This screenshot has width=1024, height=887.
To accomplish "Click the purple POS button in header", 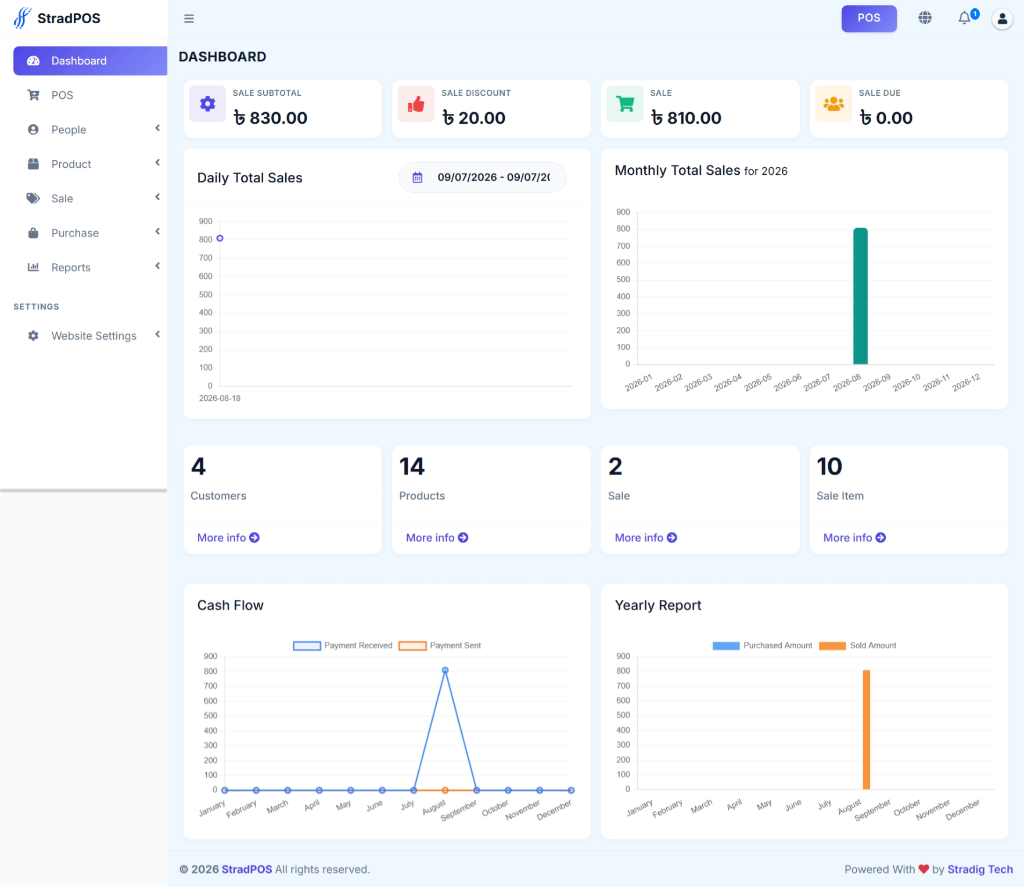I will coord(869,18).
